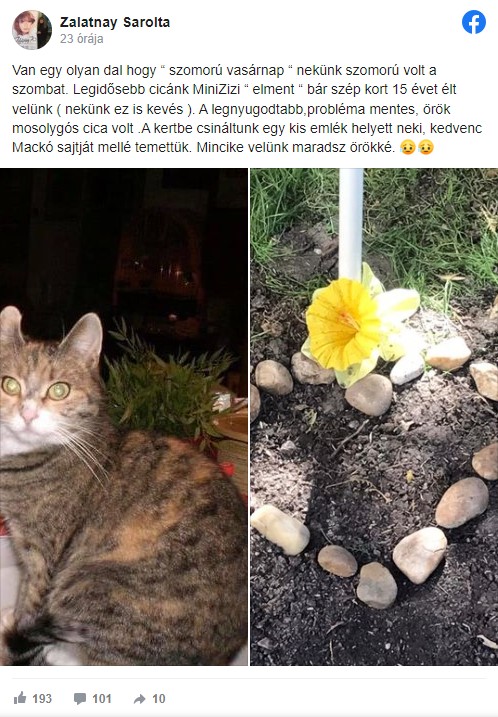Click the "23 órája" timestamp link
Image resolution: width=498 pixels, height=717 pixels.
point(81,39)
